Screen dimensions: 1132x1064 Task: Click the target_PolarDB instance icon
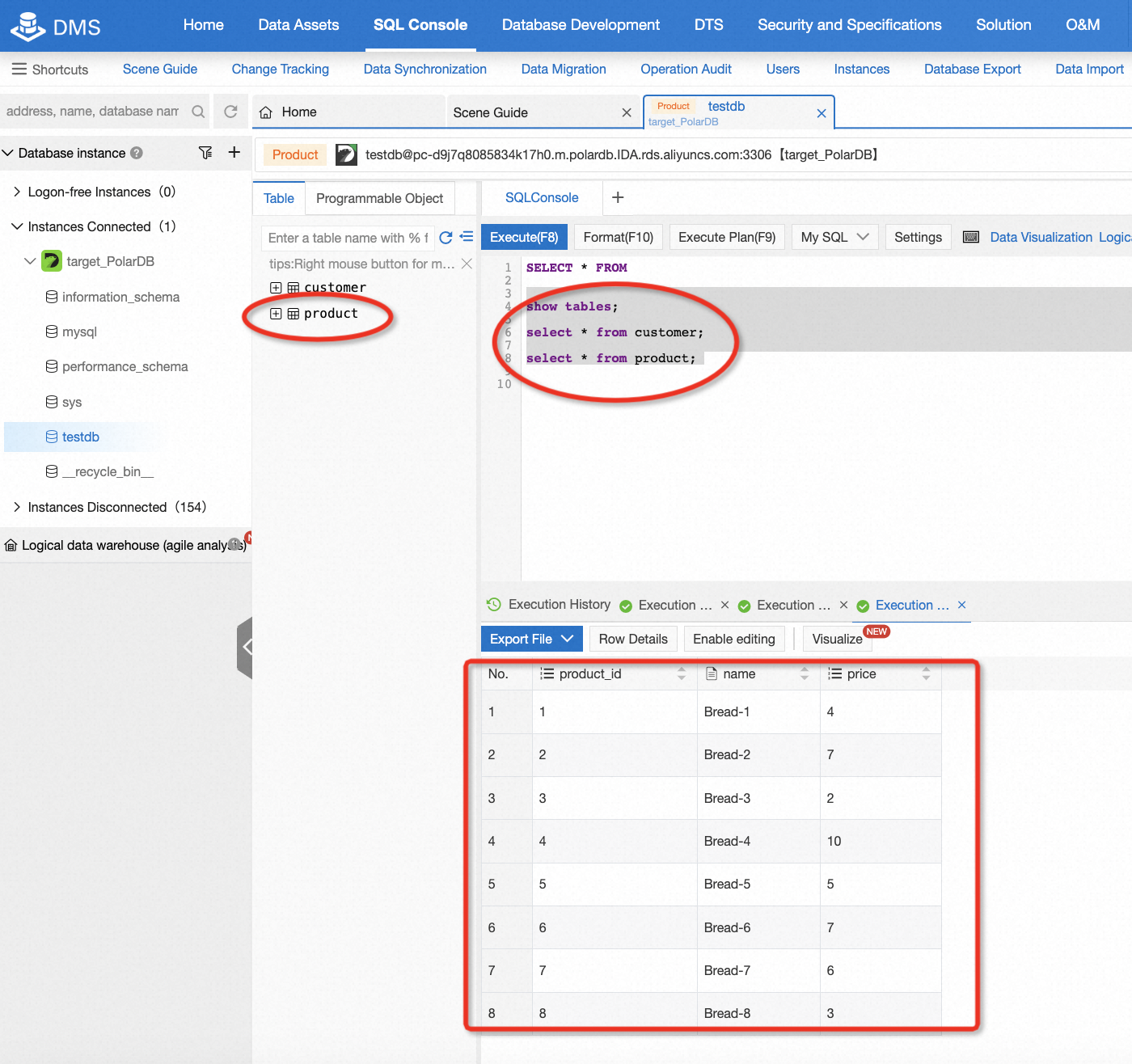tap(52, 261)
